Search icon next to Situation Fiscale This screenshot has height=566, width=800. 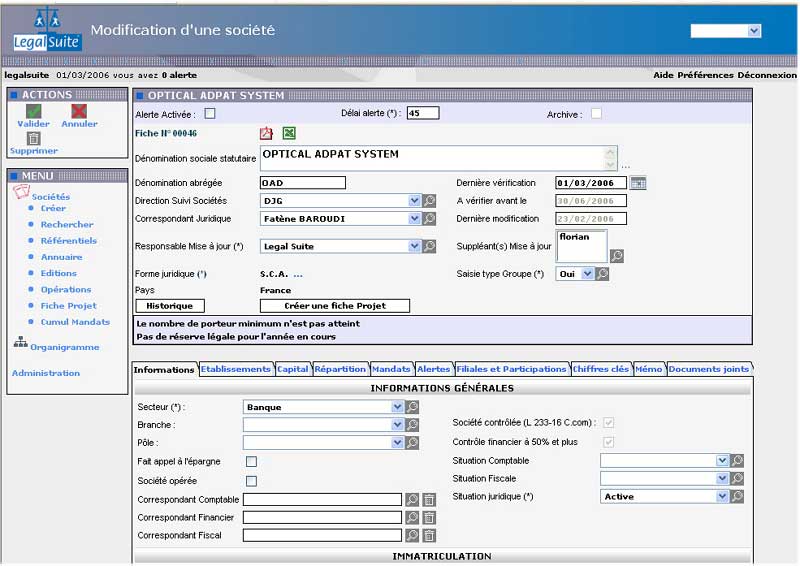737,478
